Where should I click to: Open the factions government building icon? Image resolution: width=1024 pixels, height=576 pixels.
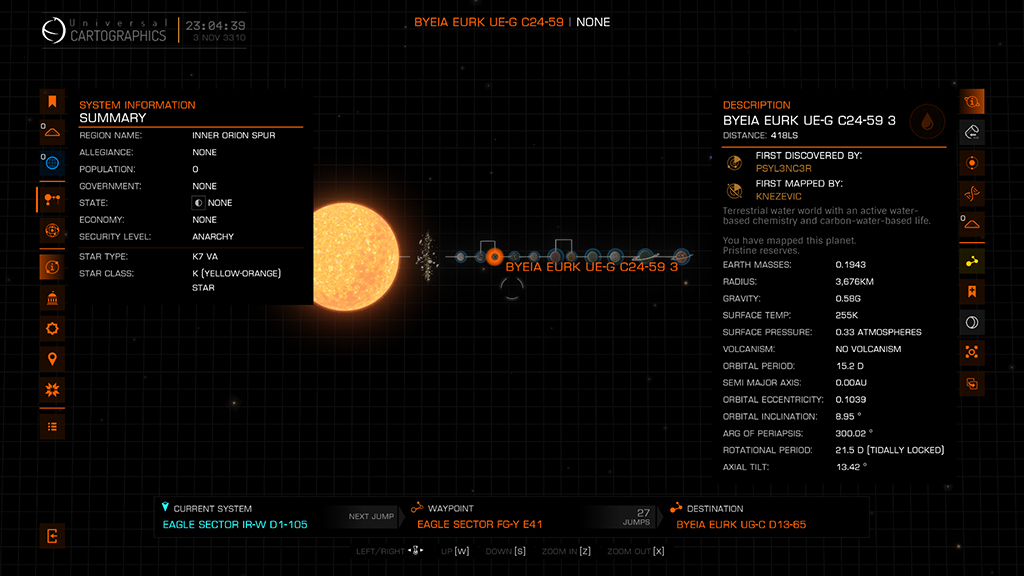(x=52, y=298)
